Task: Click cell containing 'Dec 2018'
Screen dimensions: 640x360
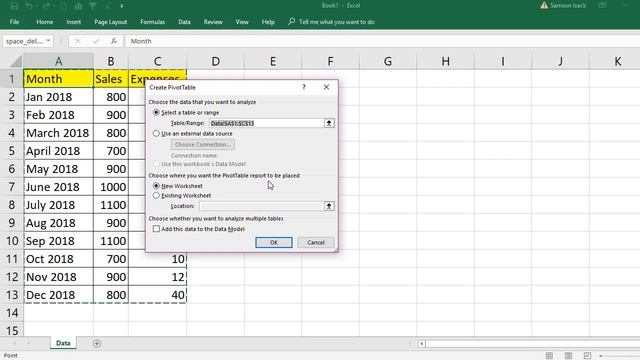Action: 59,295
